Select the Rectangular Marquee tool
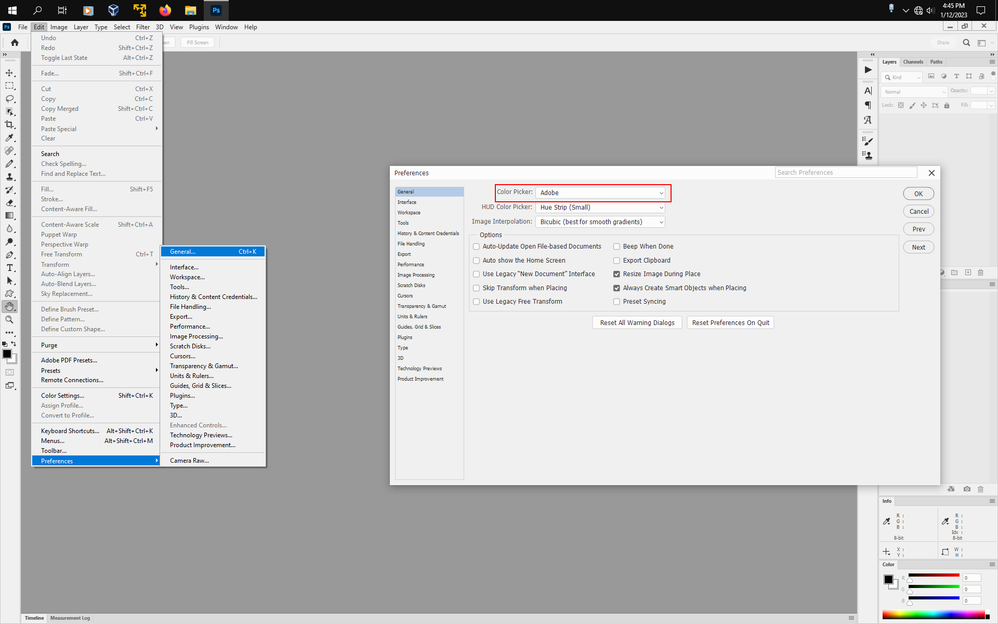 pyautogui.click(x=10, y=85)
